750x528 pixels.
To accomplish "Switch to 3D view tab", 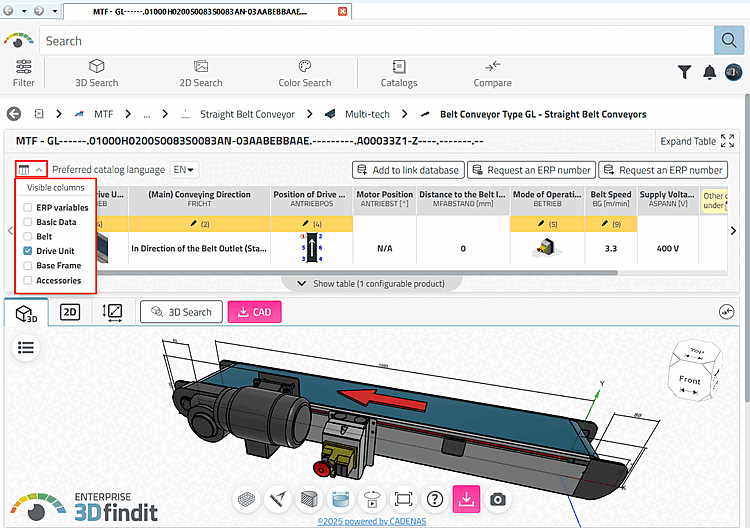I will [x=26, y=312].
